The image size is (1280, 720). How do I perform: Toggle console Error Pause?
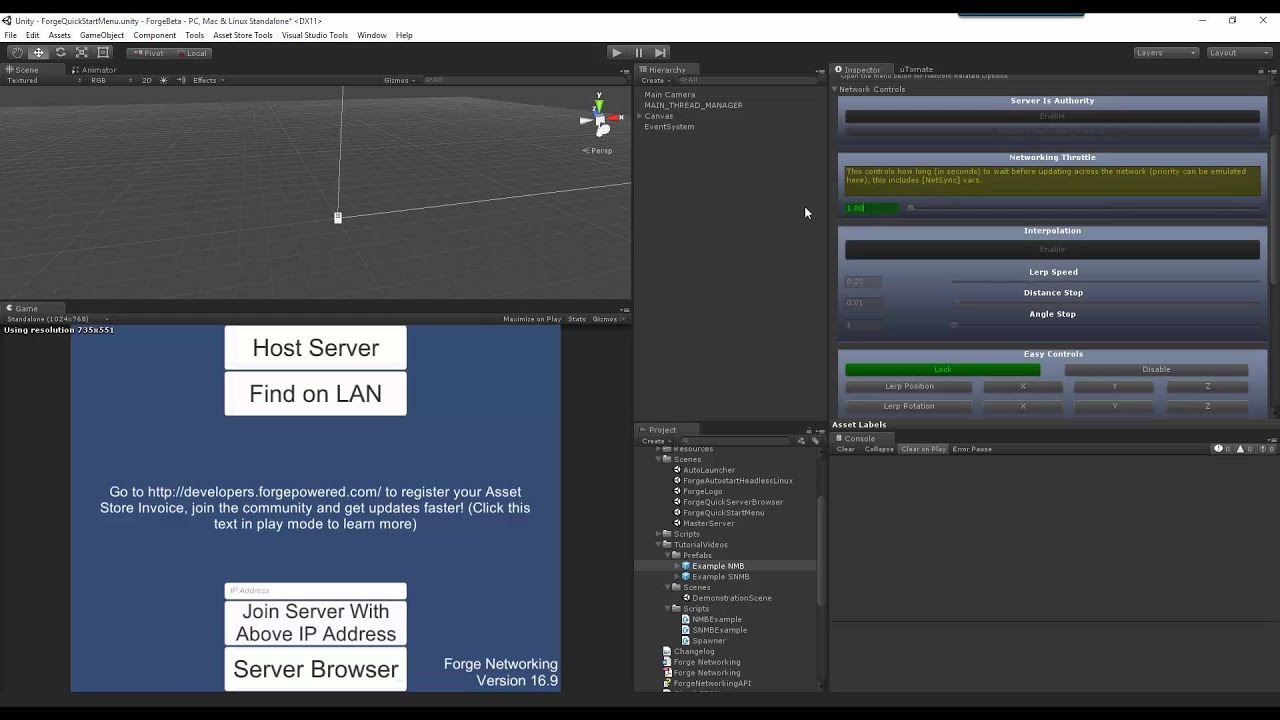click(x=972, y=449)
